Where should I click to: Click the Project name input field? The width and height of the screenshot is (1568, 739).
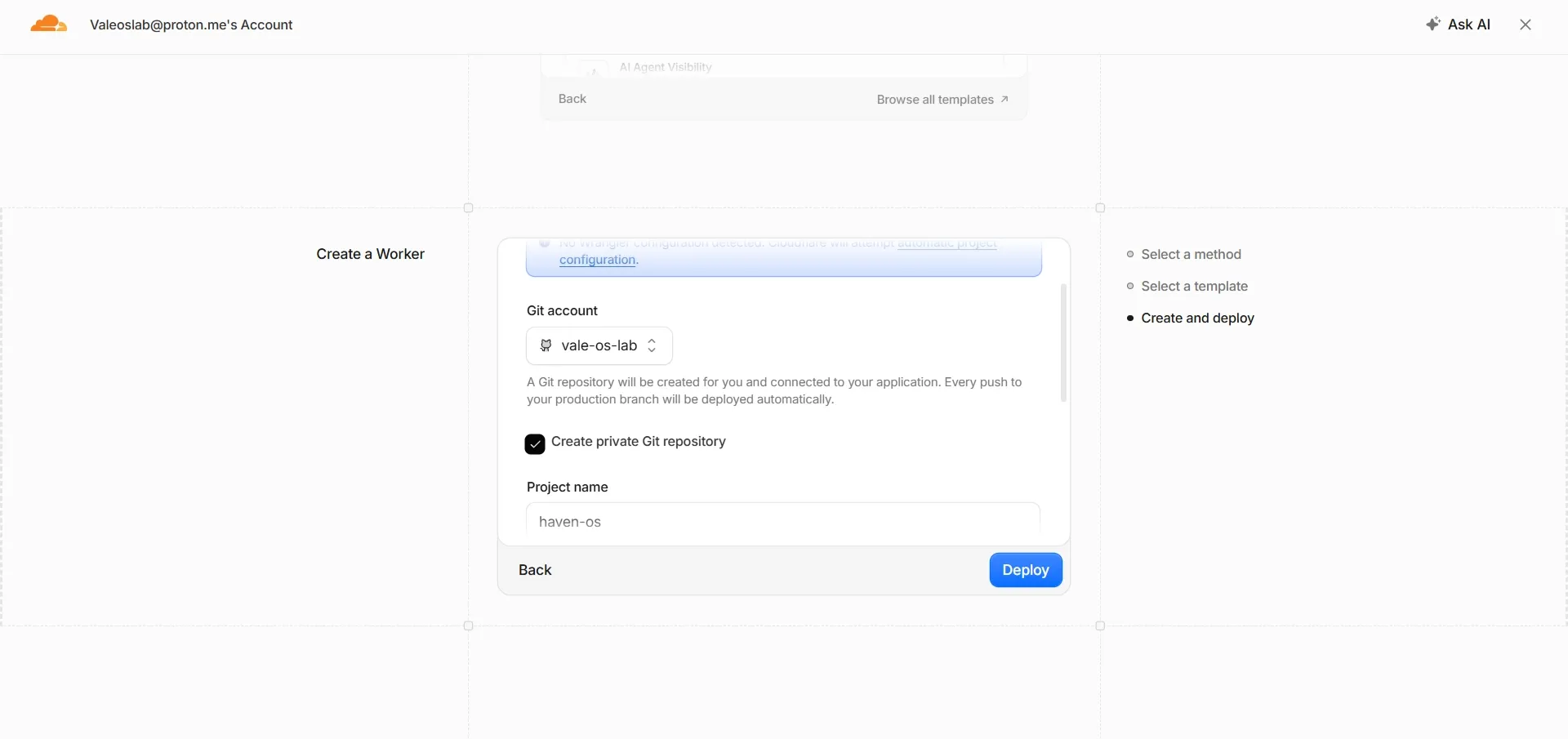pos(783,521)
